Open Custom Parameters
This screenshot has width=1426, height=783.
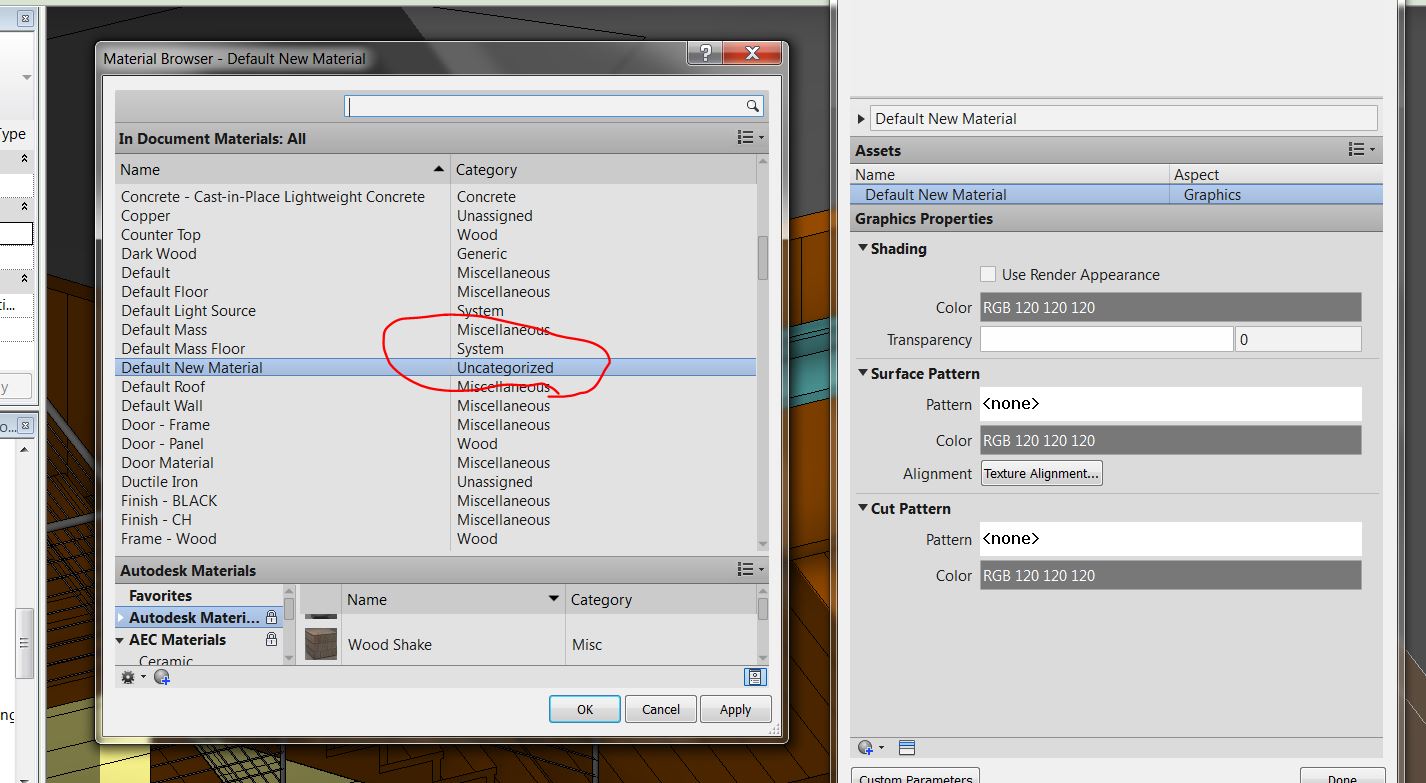point(915,776)
